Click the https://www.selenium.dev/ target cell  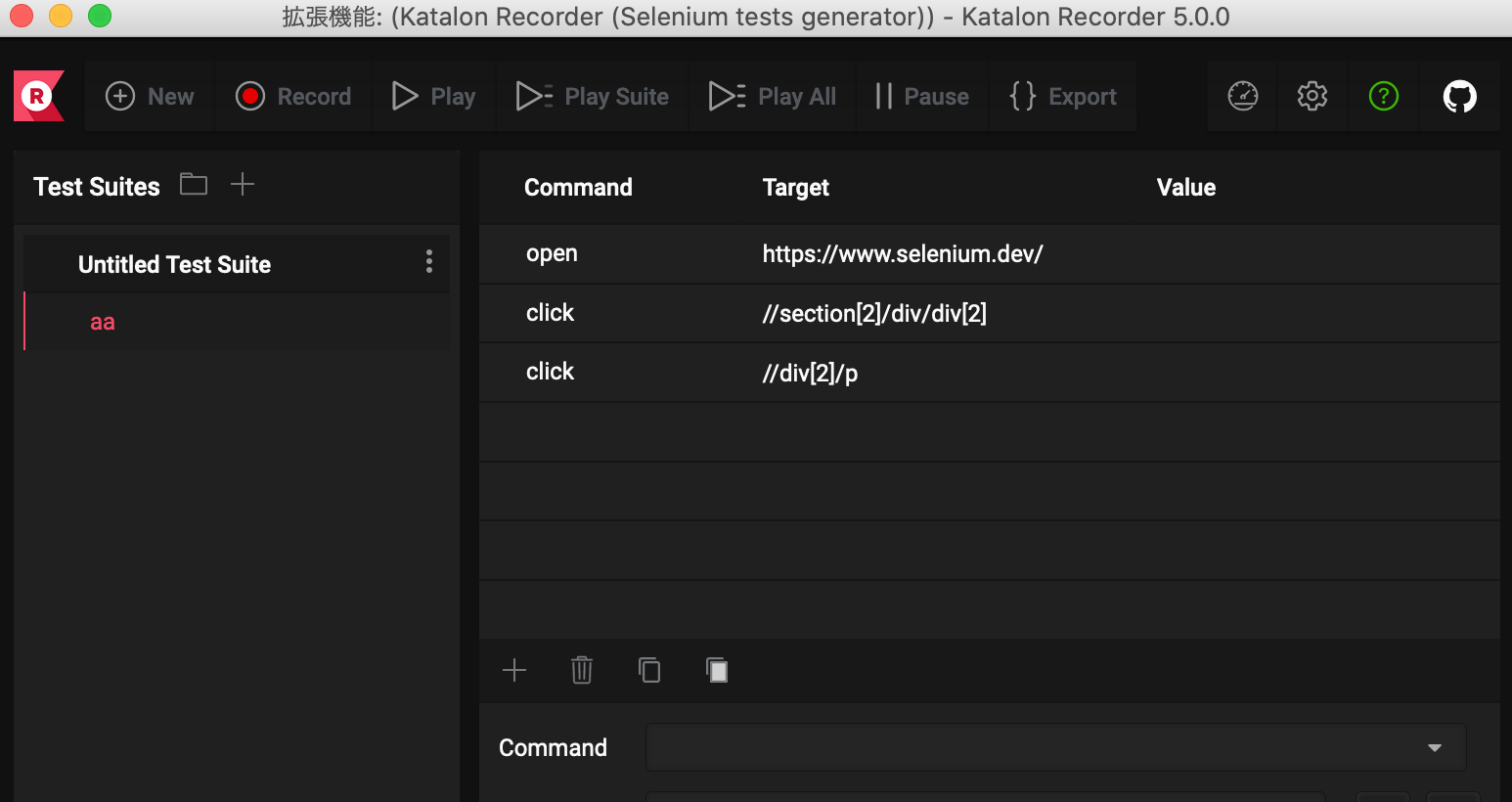(x=903, y=254)
